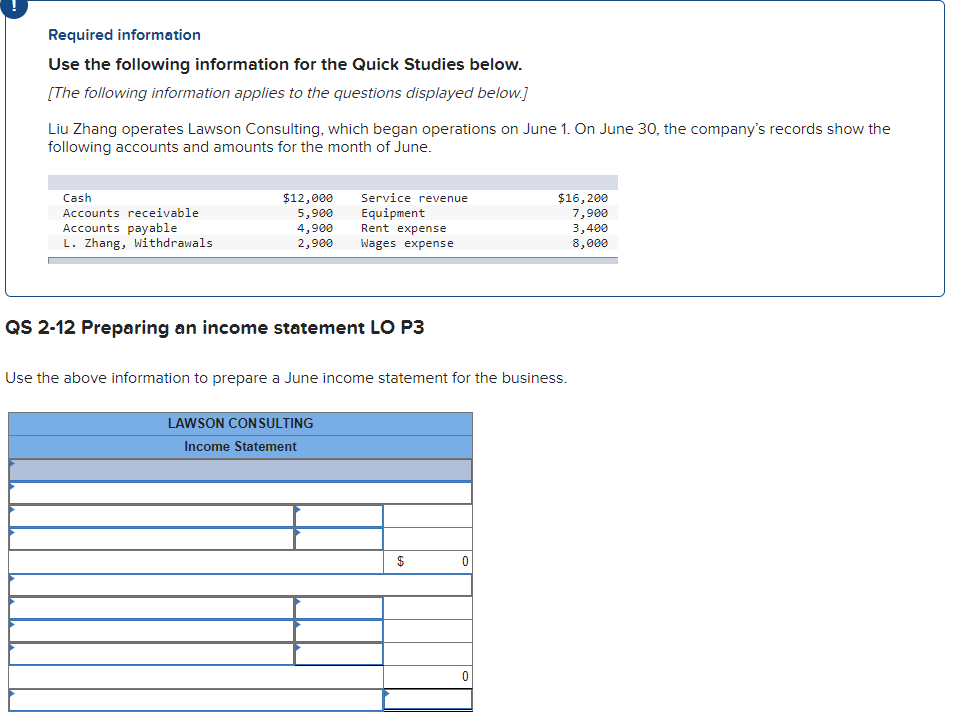This screenshot has height=728, width=974.
Task: Click the '7,900' equipment value
Action: [x=590, y=213]
